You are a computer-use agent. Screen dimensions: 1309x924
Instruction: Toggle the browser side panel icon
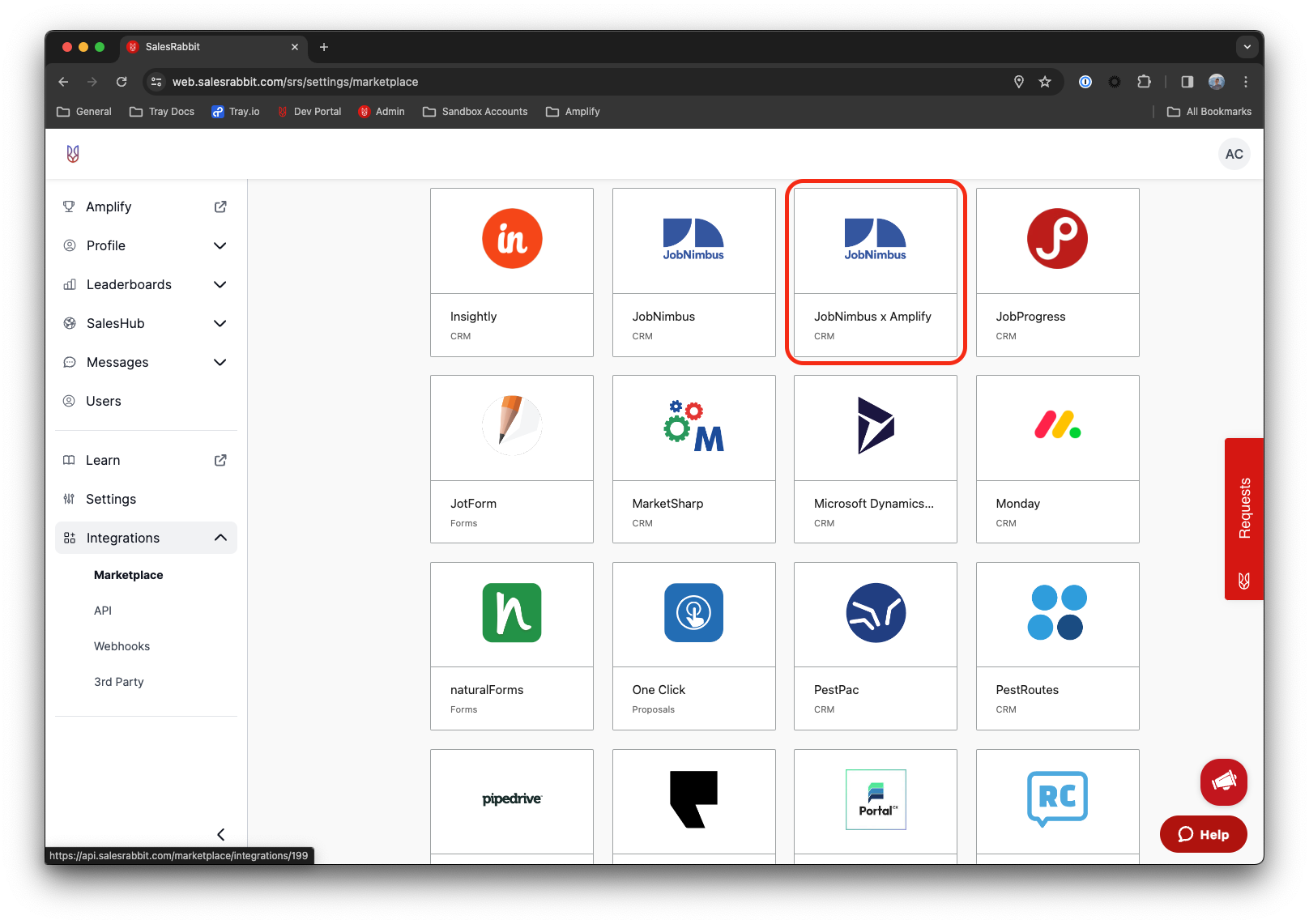1187,82
